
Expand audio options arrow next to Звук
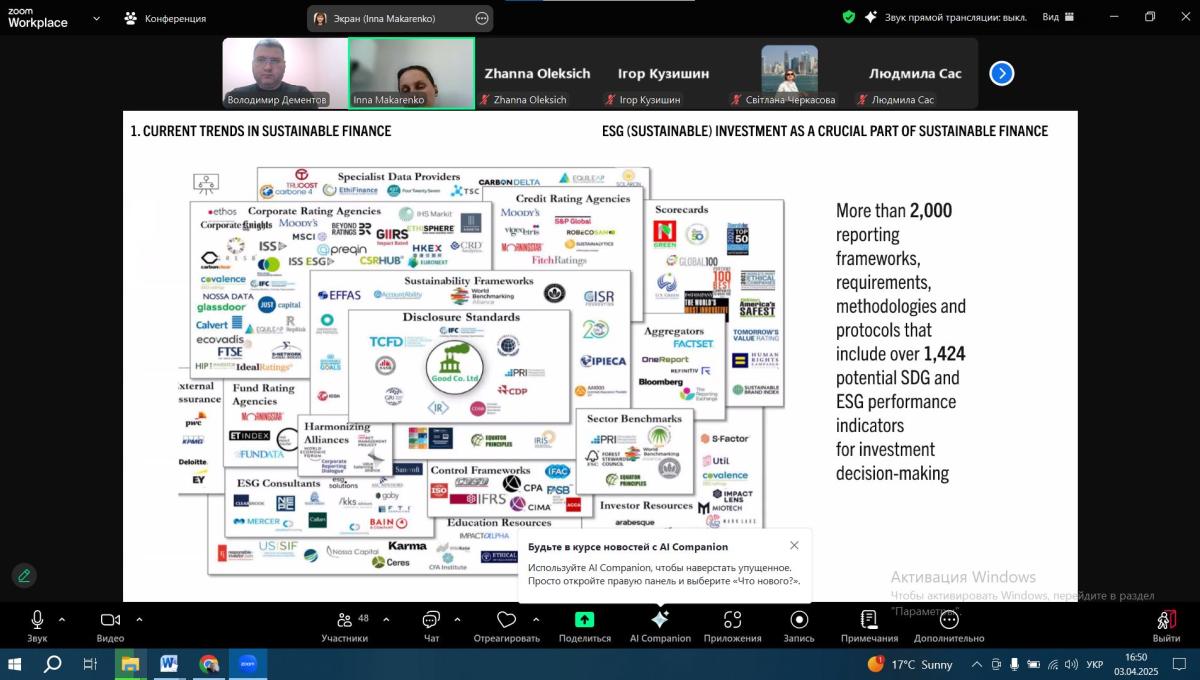[62, 619]
